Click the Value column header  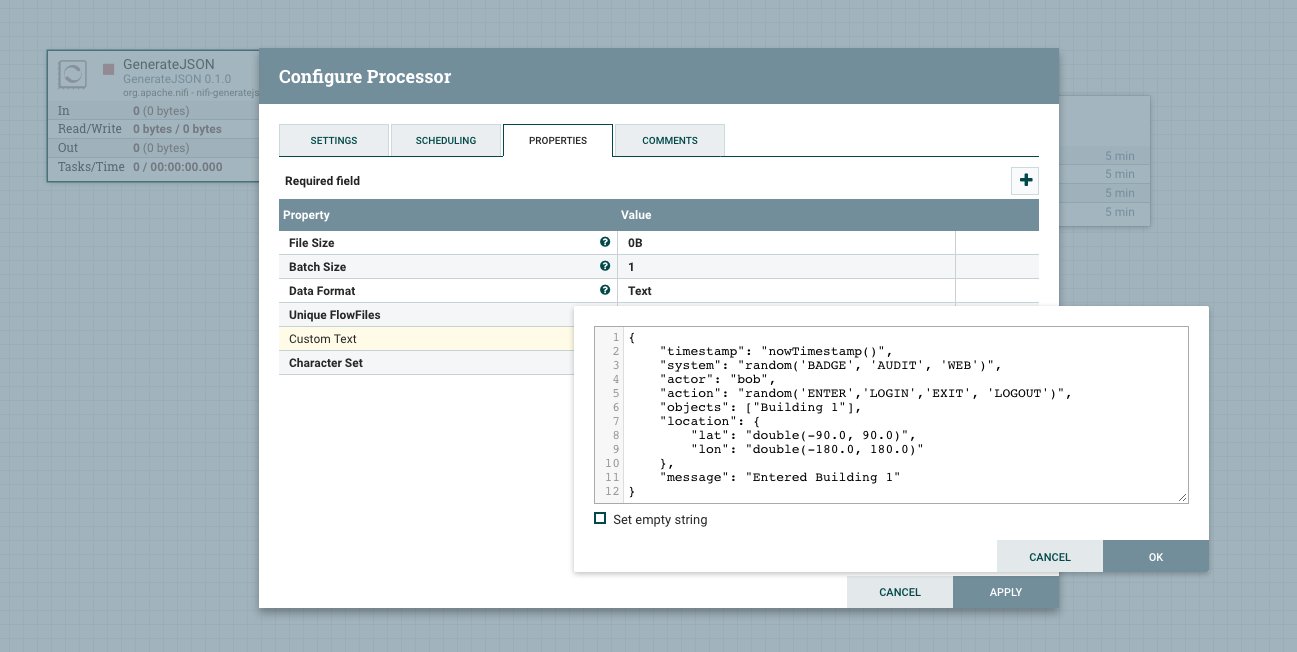click(636, 215)
